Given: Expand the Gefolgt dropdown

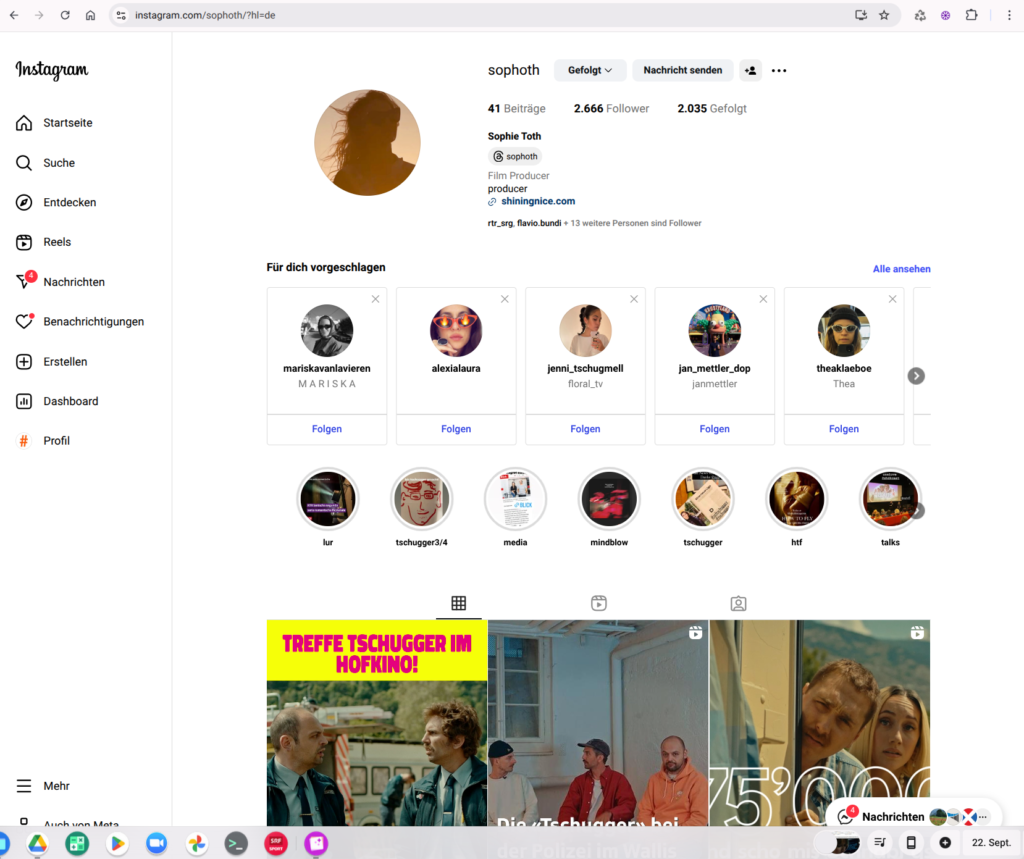Looking at the screenshot, I should (590, 70).
